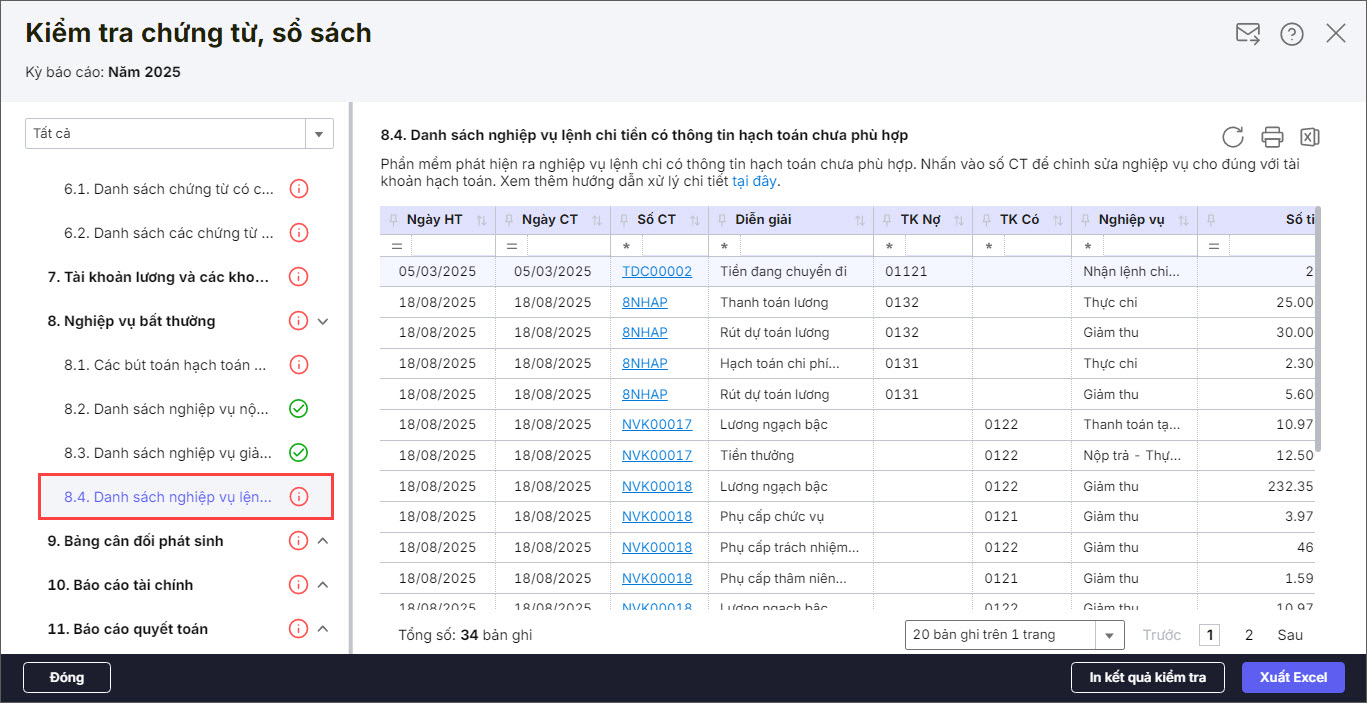This screenshot has height=703, width=1367.
Task: Click the tại đây guidance link
Action: coord(754,181)
